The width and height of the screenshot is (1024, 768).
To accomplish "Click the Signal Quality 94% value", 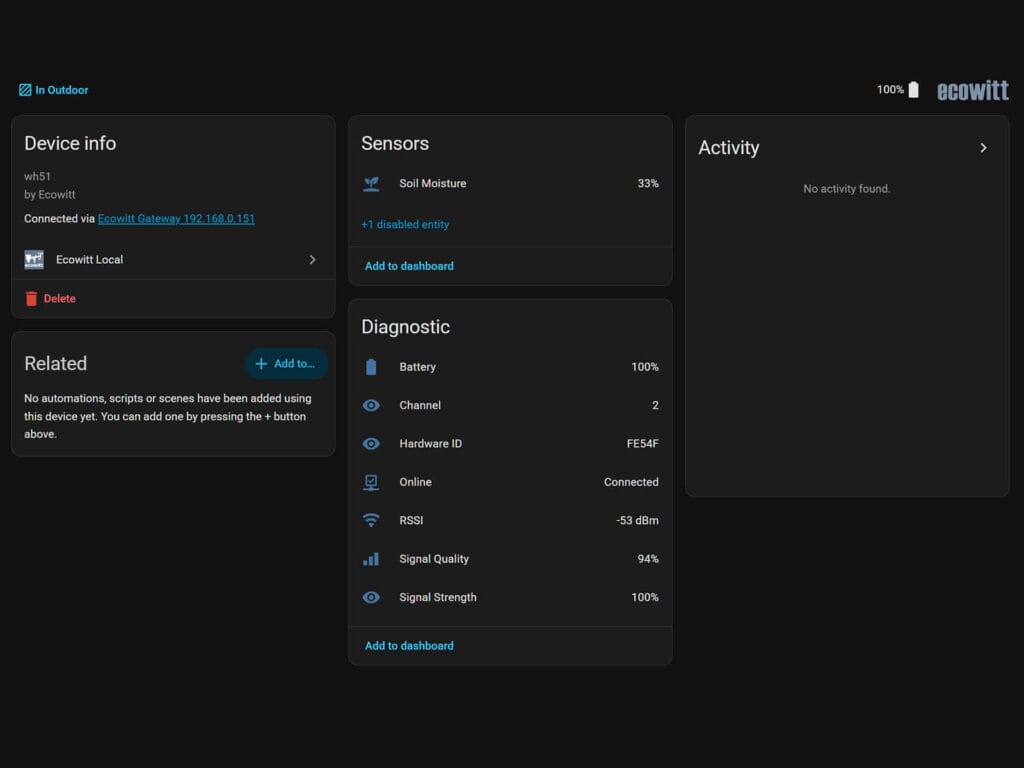I will (x=648, y=559).
